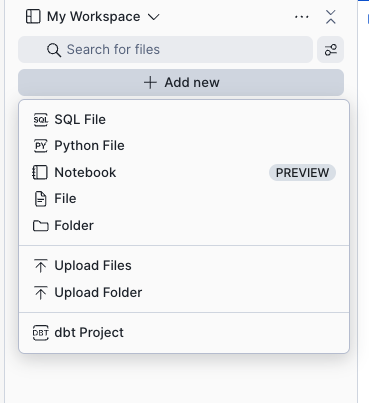The width and height of the screenshot is (369, 403).
Task: Click the document file icon
Action: coord(41,199)
